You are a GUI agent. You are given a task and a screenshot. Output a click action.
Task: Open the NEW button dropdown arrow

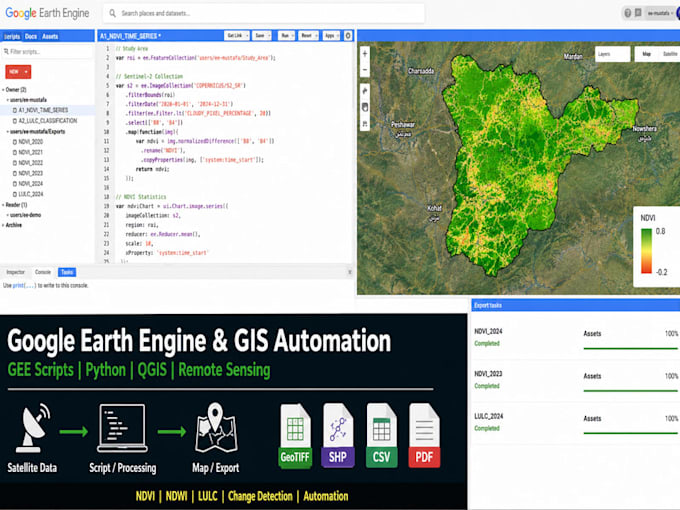(x=26, y=72)
